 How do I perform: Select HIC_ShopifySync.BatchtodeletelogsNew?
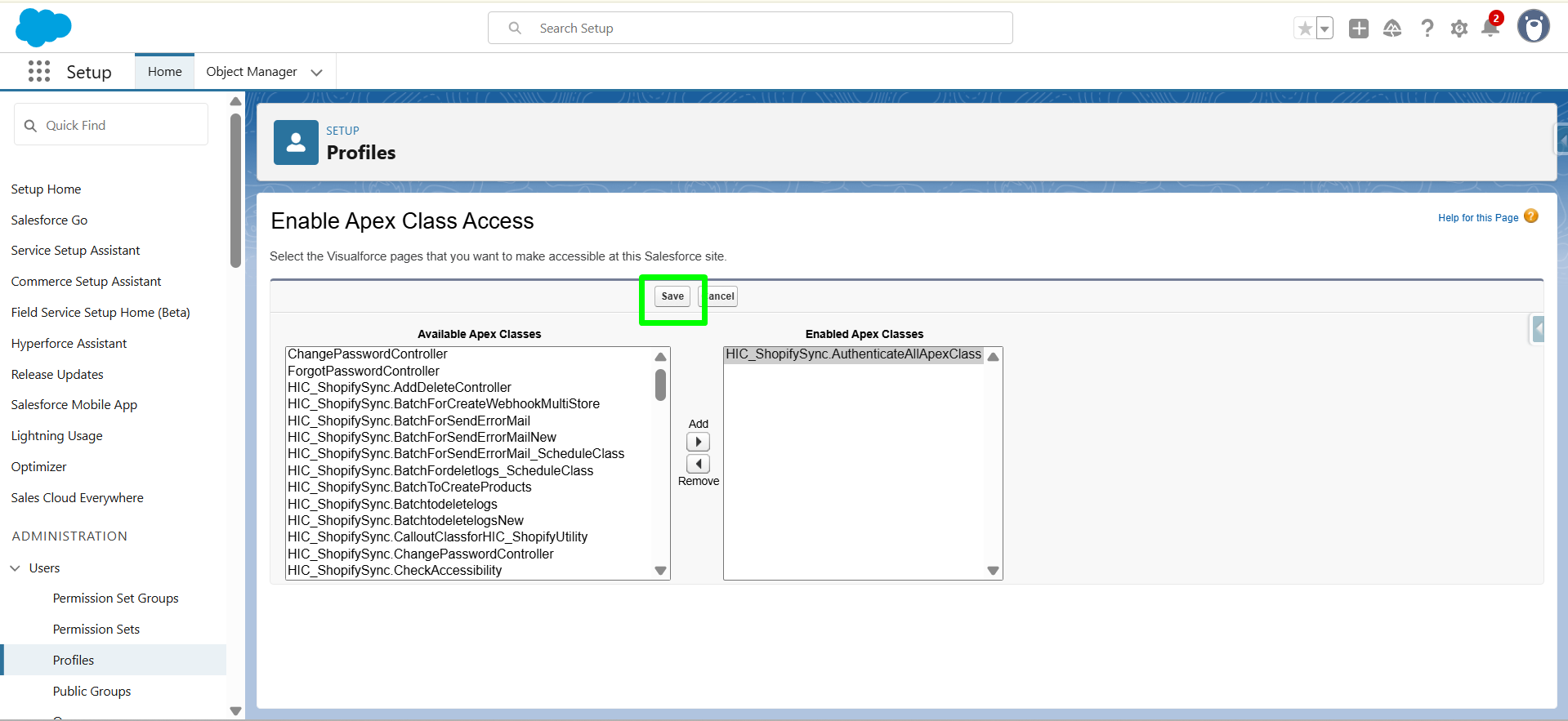click(405, 521)
